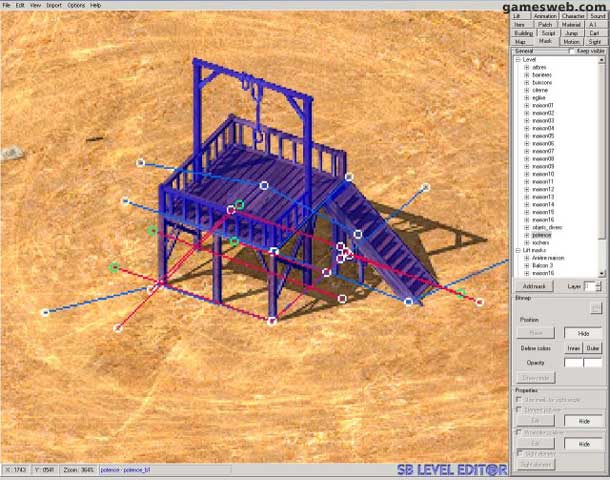Click the Outer define color button
Image resolution: width=610 pixels, height=480 pixels.
point(593,348)
